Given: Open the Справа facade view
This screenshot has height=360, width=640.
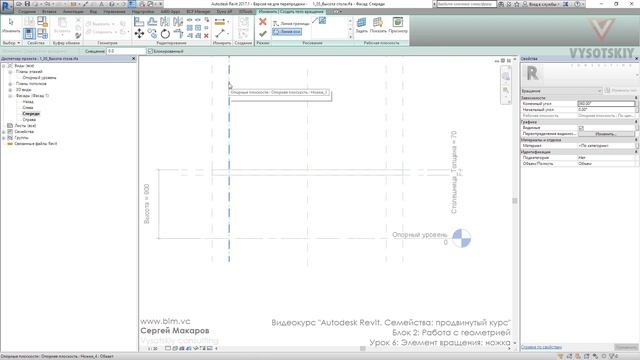Looking at the screenshot, I should (29, 120).
